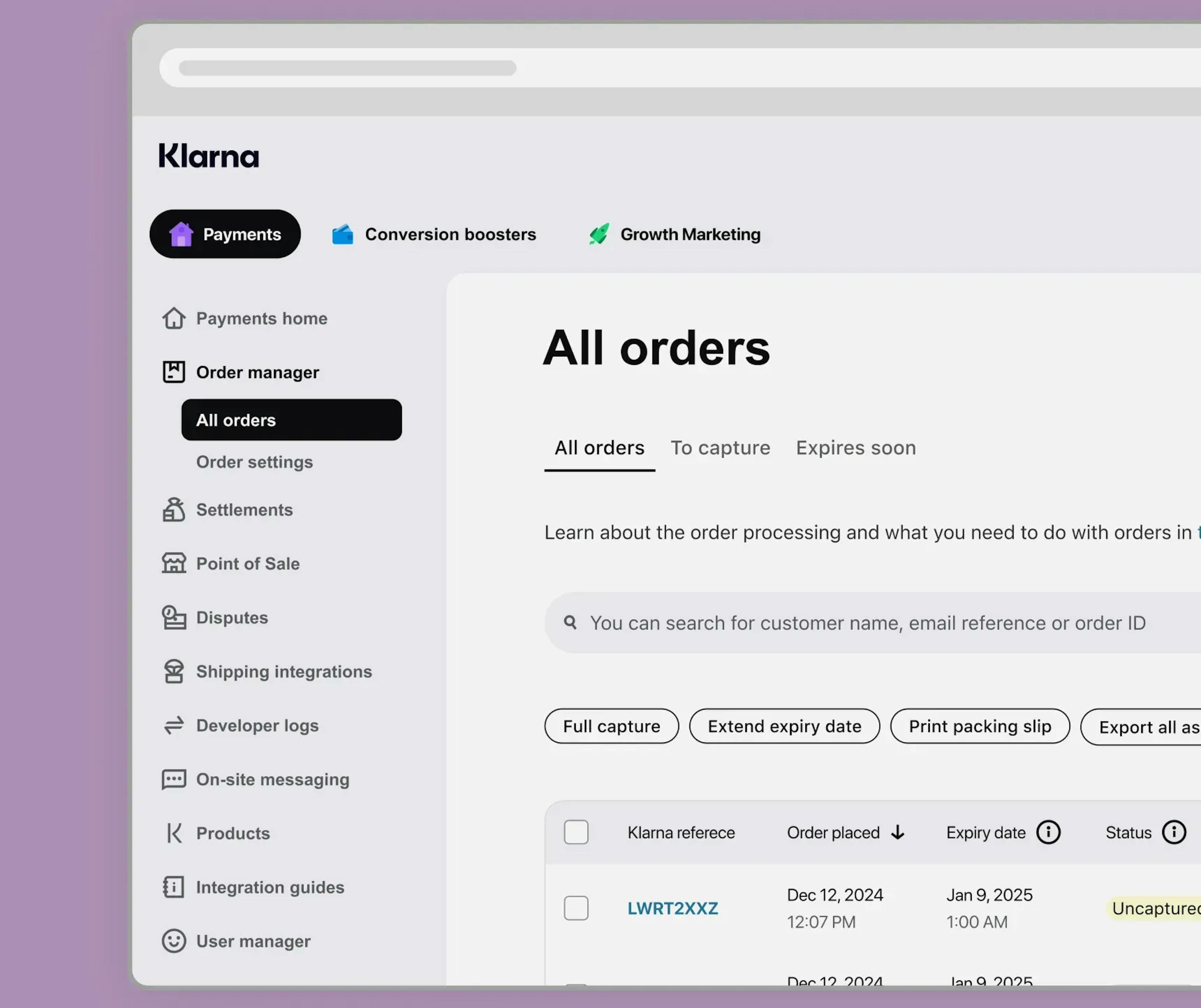Image resolution: width=1201 pixels, height=1008 pixels.
Task: Click the Klarna logo
Action: [x=208, y=155]
